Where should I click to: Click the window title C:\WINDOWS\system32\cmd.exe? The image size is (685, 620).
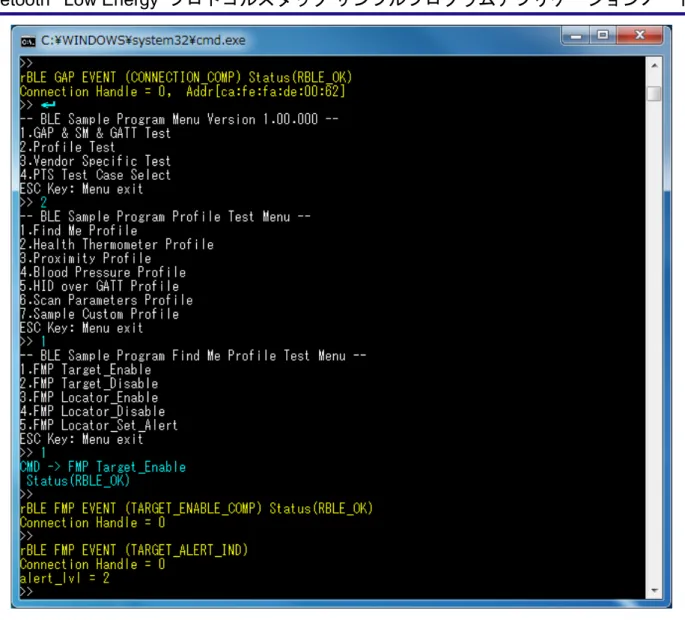[143, 41]
